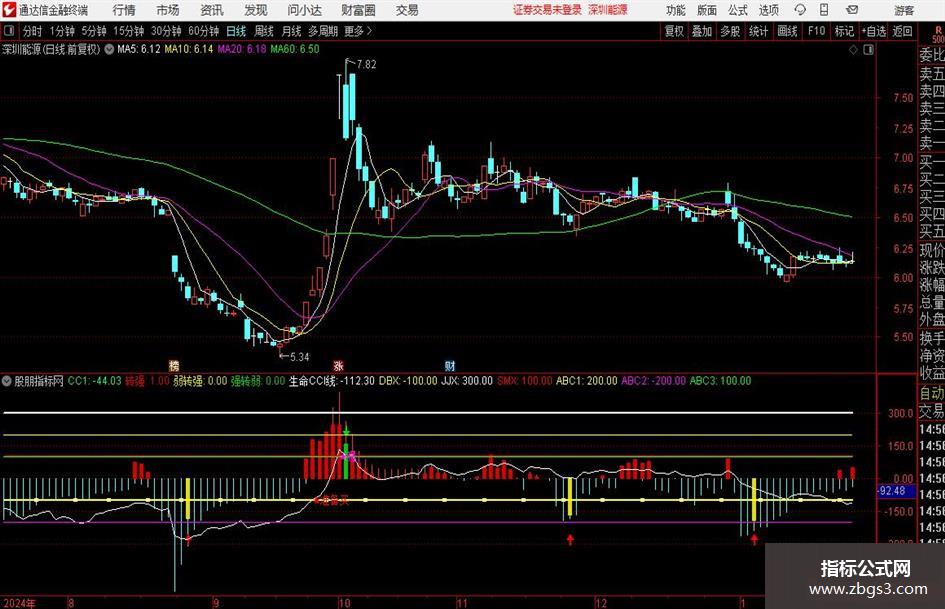
Task: Open the mobile phone icon in title bar
Action: 824,10
